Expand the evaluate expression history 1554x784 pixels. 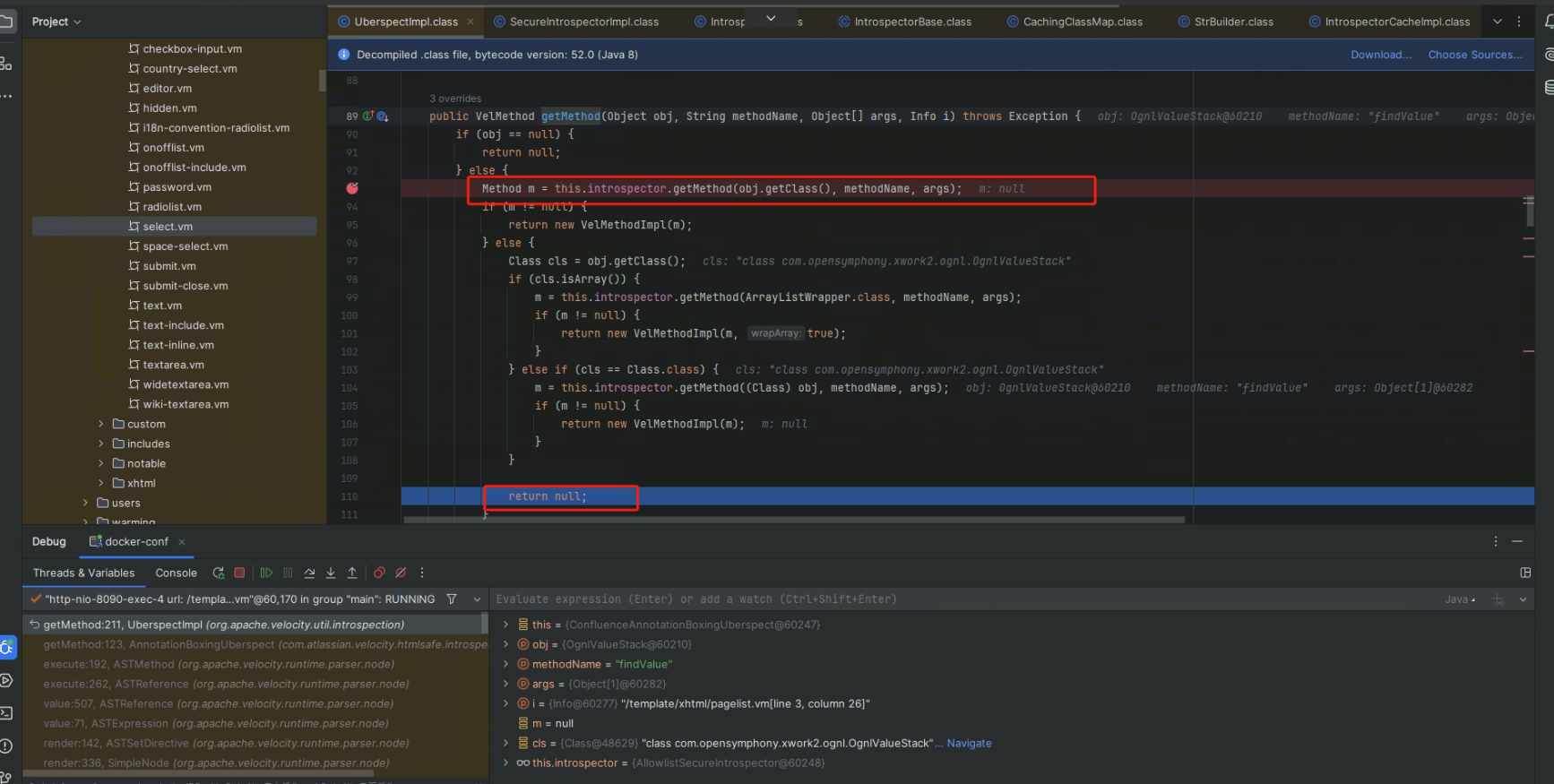point(1523,599)
